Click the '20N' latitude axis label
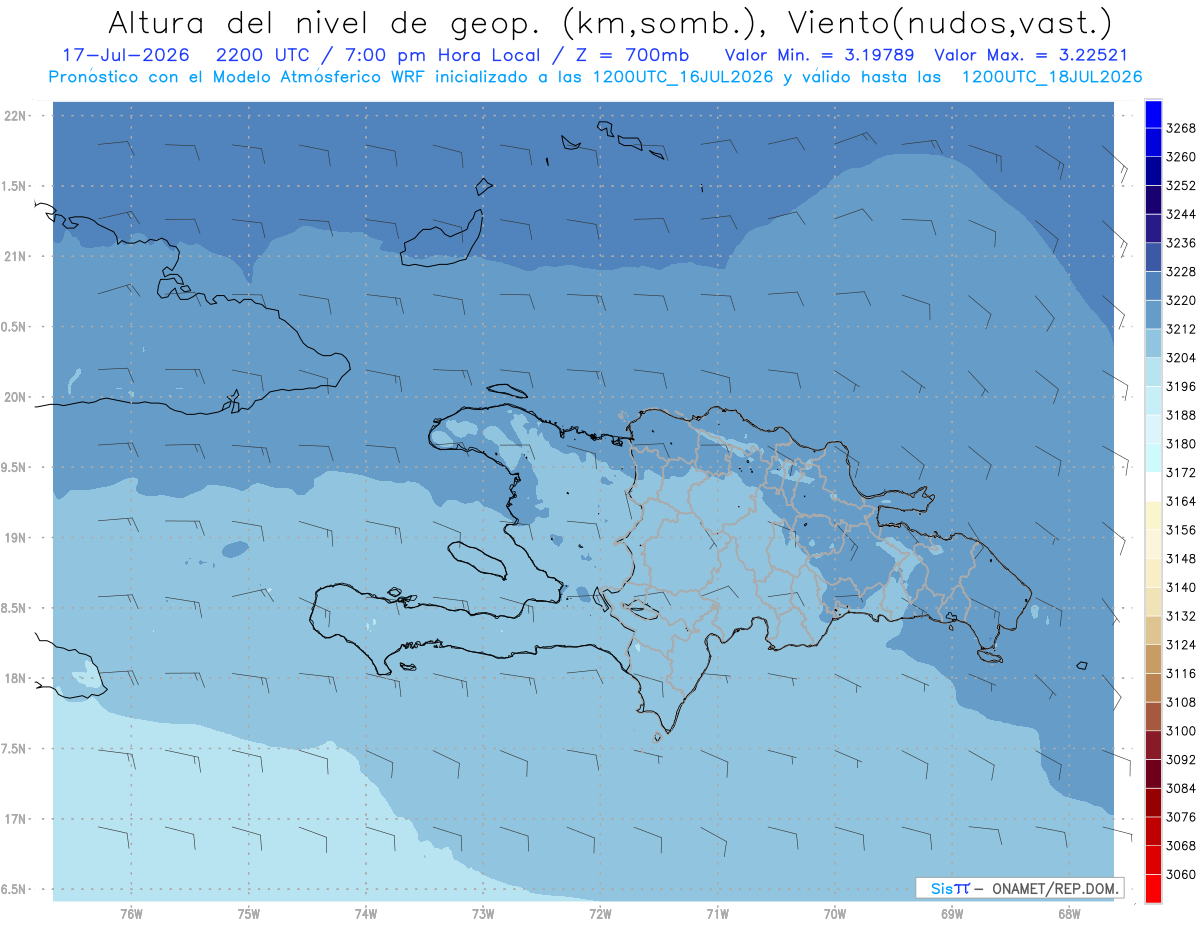Viewport: 1200px width, 927px height. click(x=15, y=397)
